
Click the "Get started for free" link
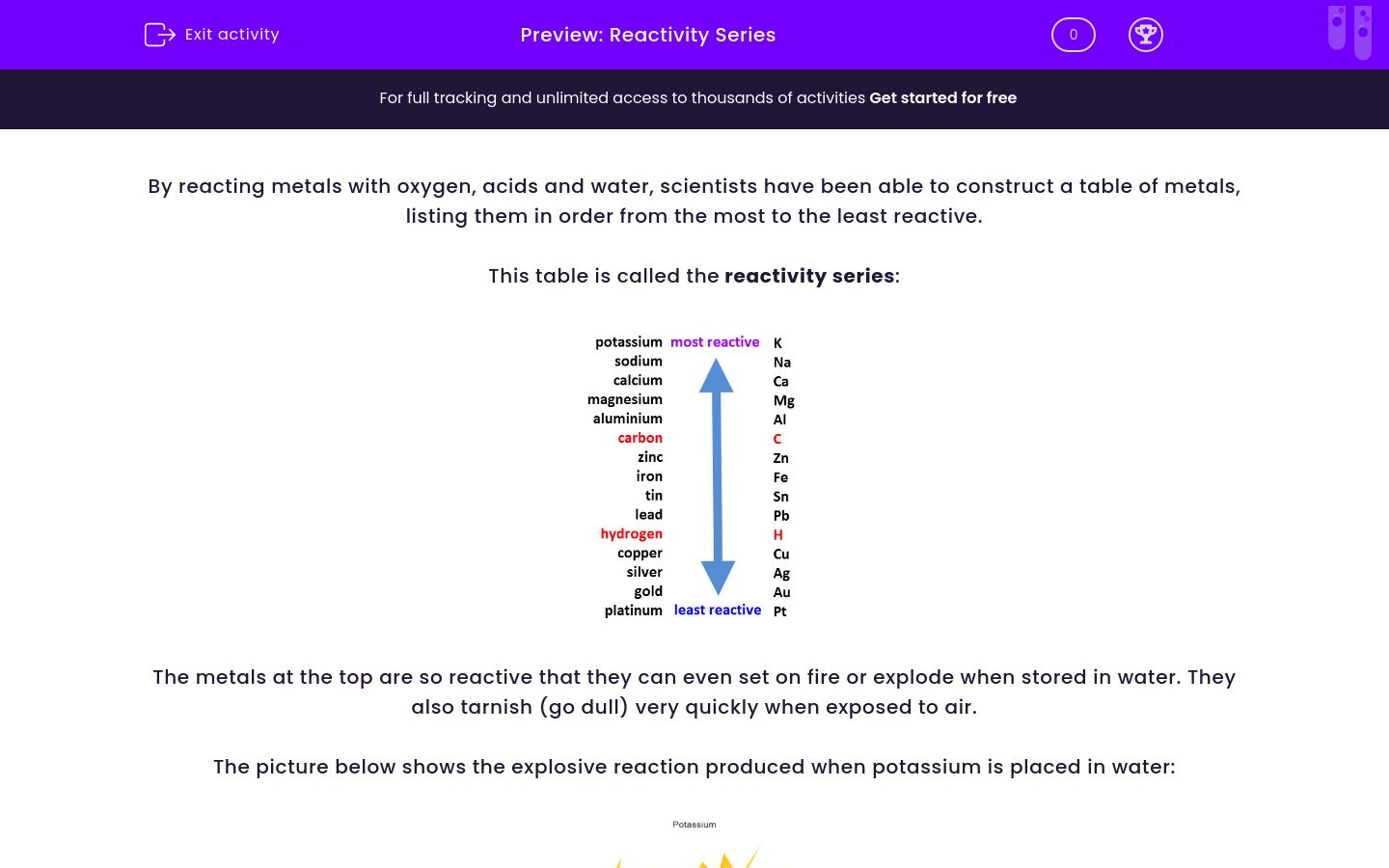tap(943, 98)
